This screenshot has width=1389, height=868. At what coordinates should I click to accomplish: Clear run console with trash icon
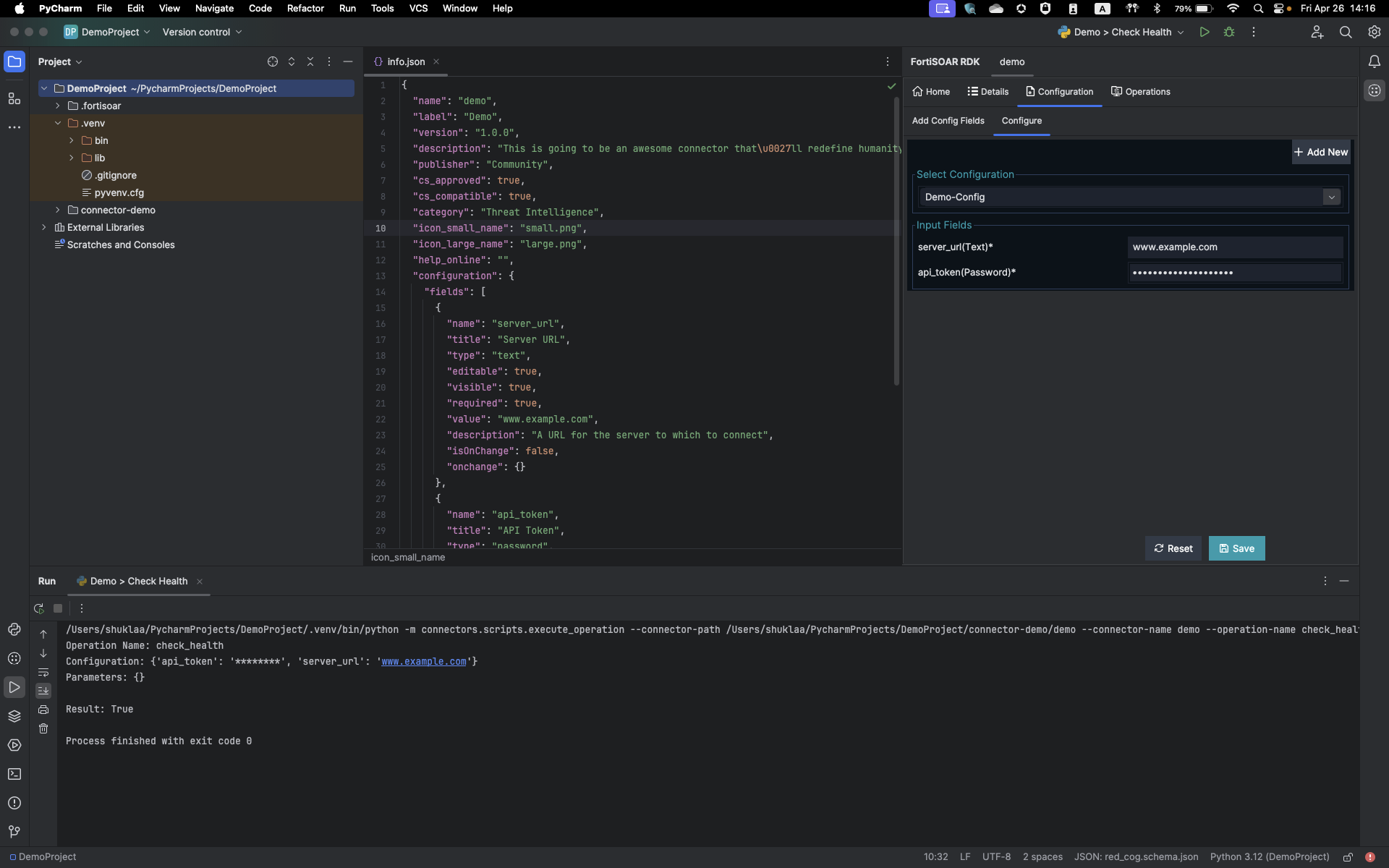[x=43, y=728]
